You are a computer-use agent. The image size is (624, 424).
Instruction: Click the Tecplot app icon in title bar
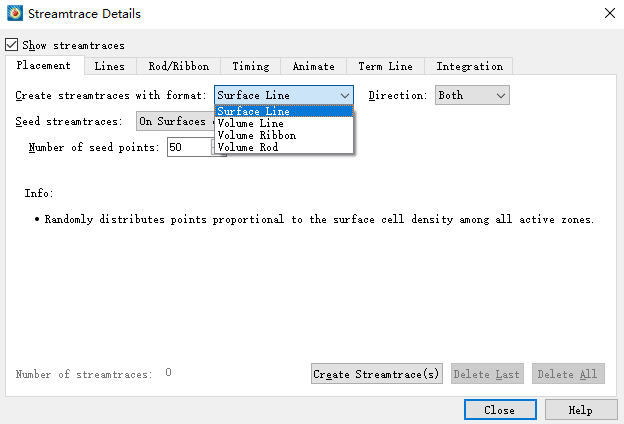click(x=14, y=14)
